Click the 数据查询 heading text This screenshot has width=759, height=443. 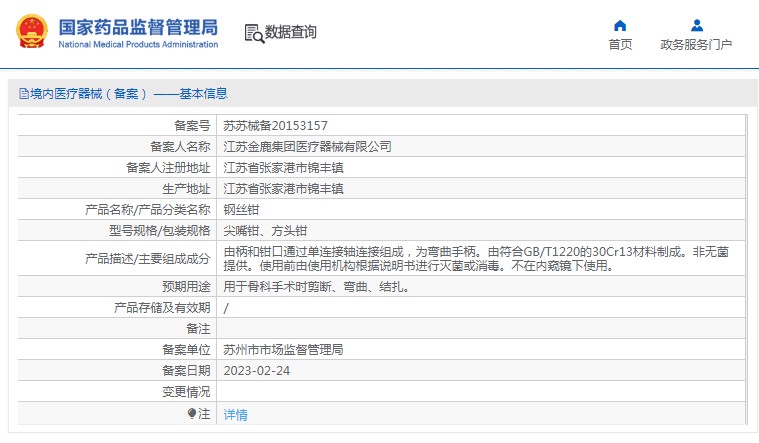(x=290, y=32)
